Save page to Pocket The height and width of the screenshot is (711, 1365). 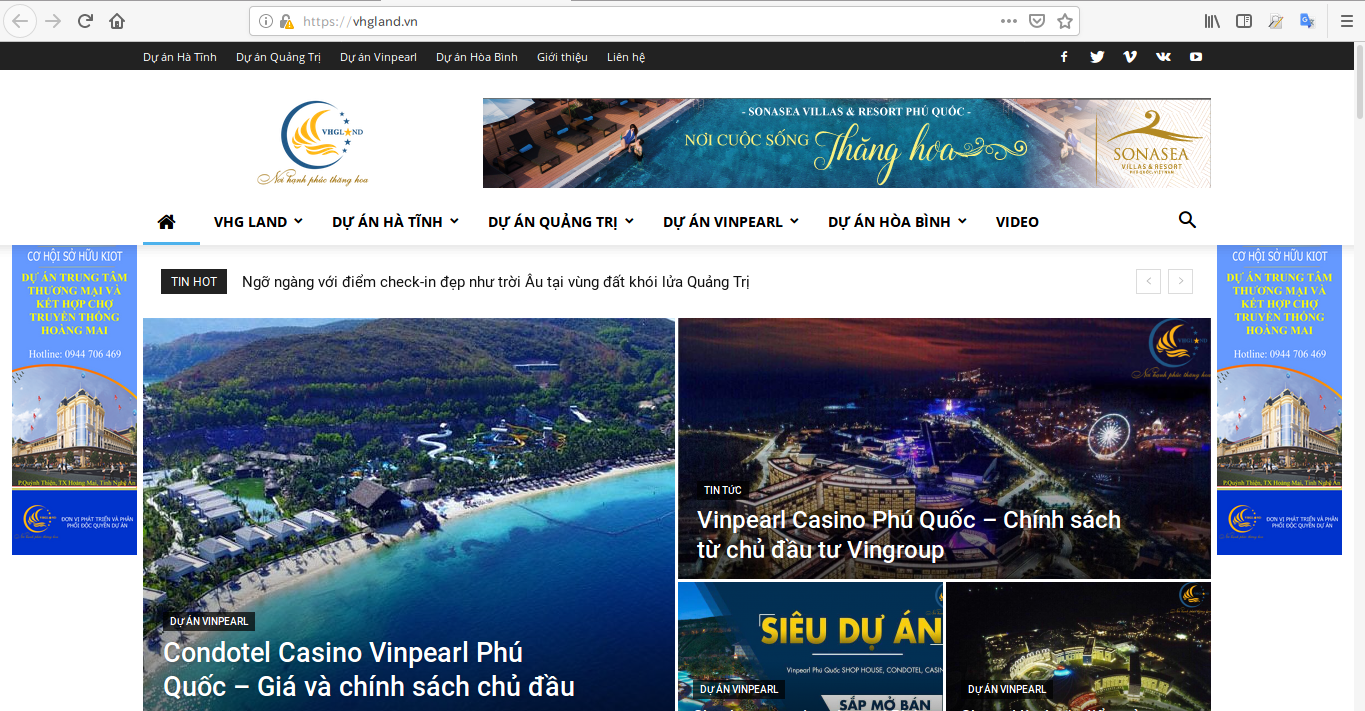click(1037, 21)
